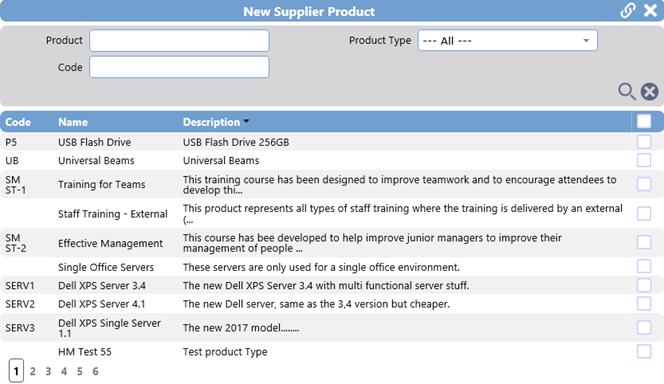Click description about multi functional server stuff
Screen dimensions: 664x384
[x=326, y=286]
